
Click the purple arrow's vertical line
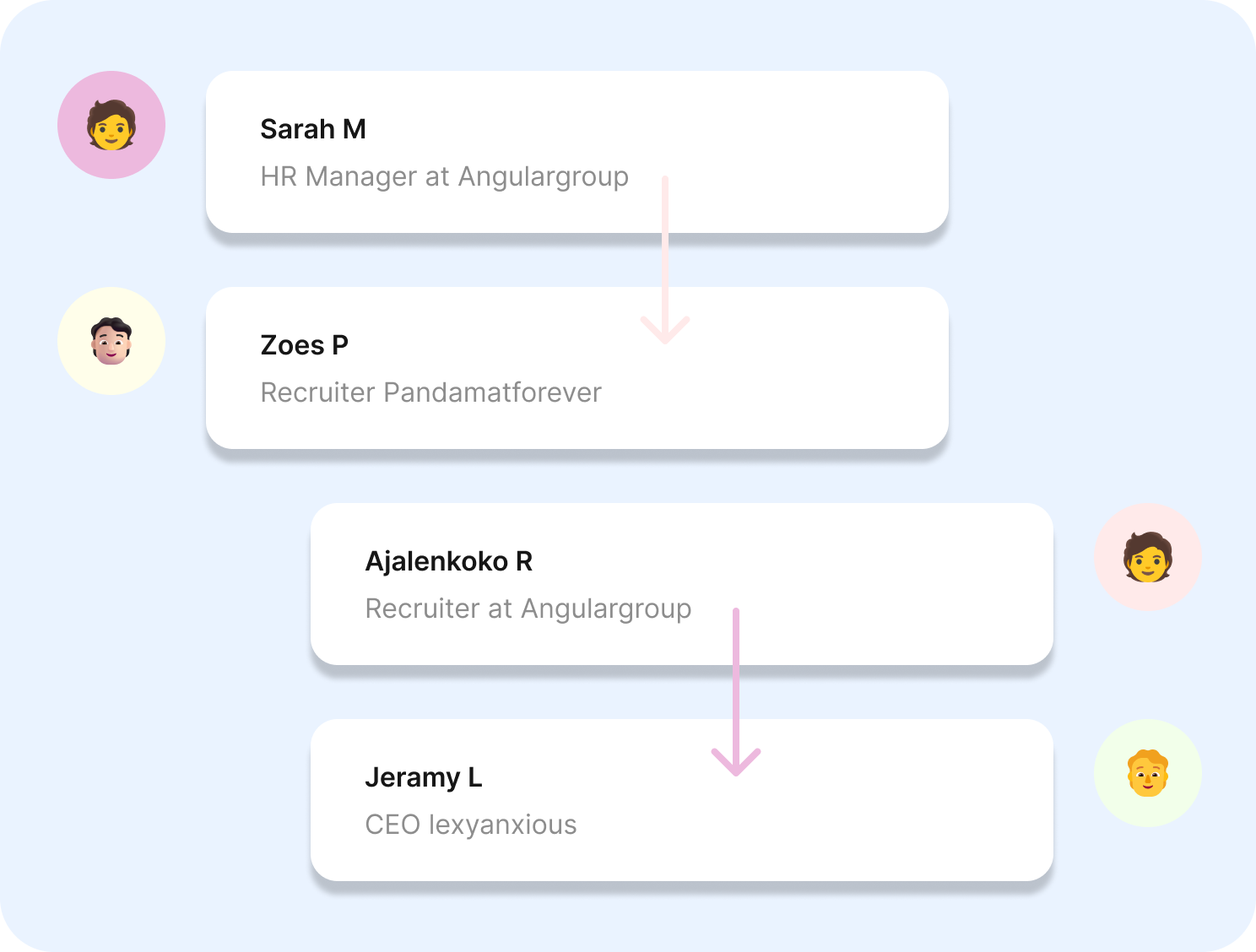click(x=736, y=685)
